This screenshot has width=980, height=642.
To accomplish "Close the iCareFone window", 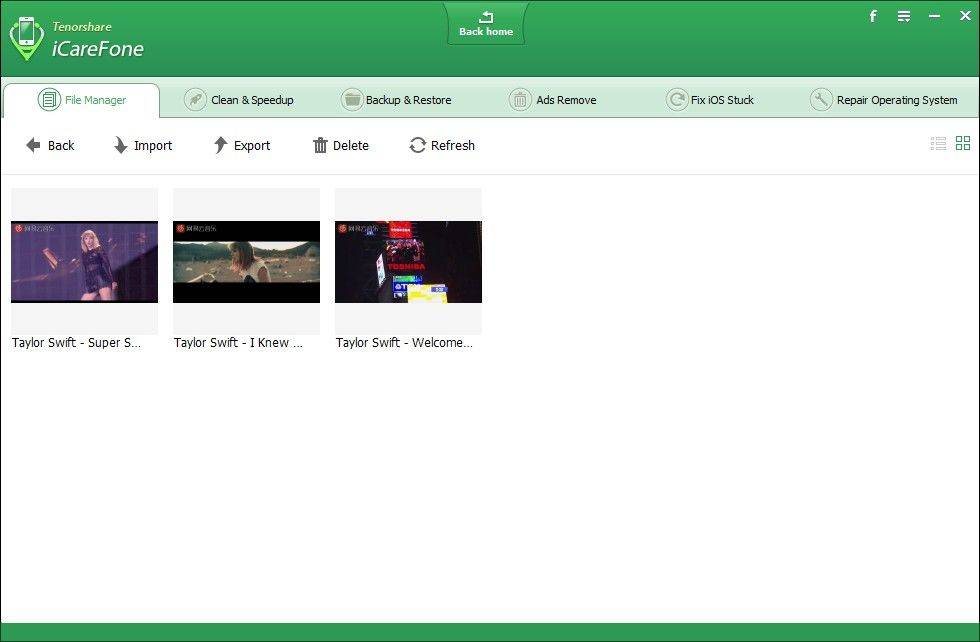I will 965,16.
